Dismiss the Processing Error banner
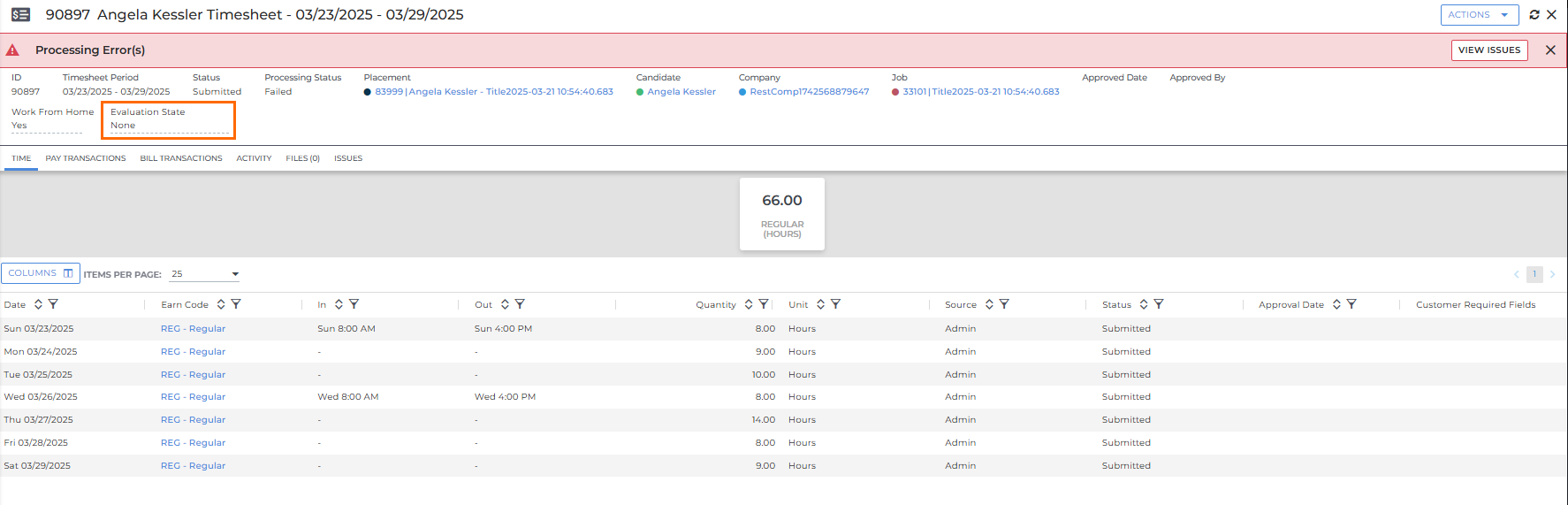 click(1550, 50)
